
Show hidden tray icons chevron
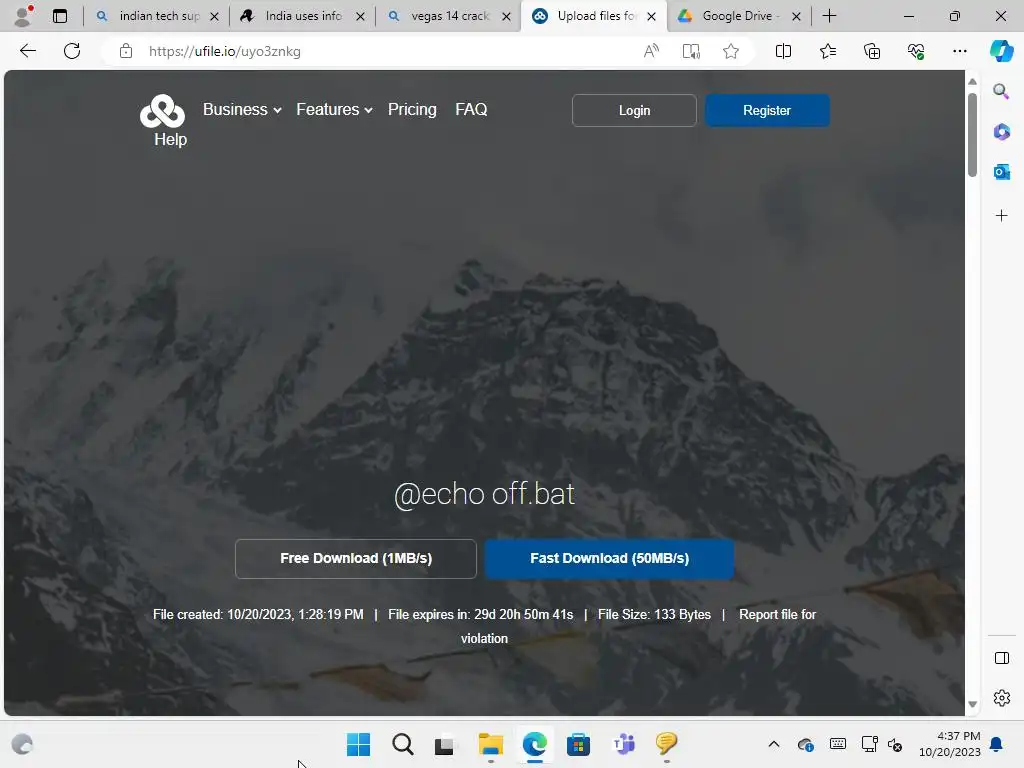click(x=774, y=744)
